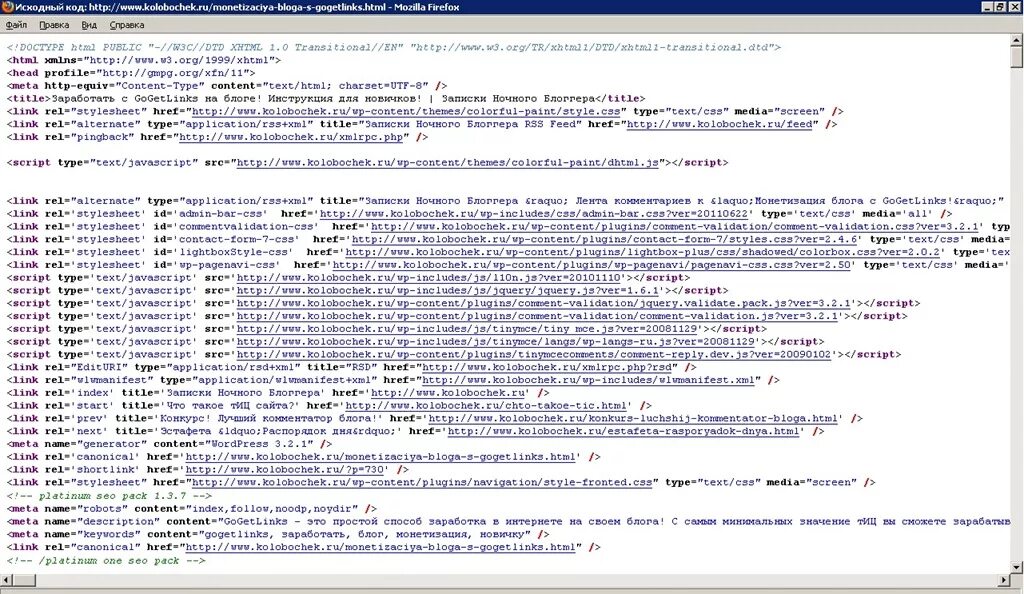1024x594 pixels.
Task: Open the wlwmanifest.xml link
Action: (x=588, y=380)
